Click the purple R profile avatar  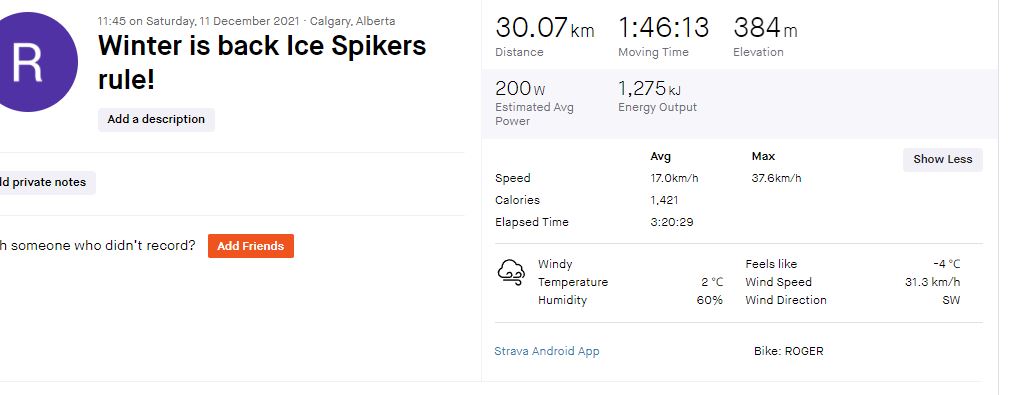(x=29, y=62)
